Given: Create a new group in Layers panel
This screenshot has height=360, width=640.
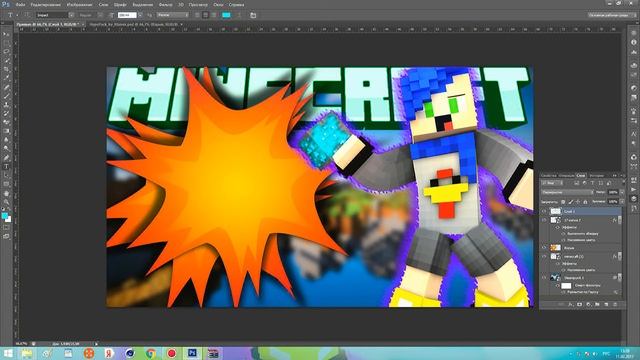Looking at the screenshot, I should 597,304.
